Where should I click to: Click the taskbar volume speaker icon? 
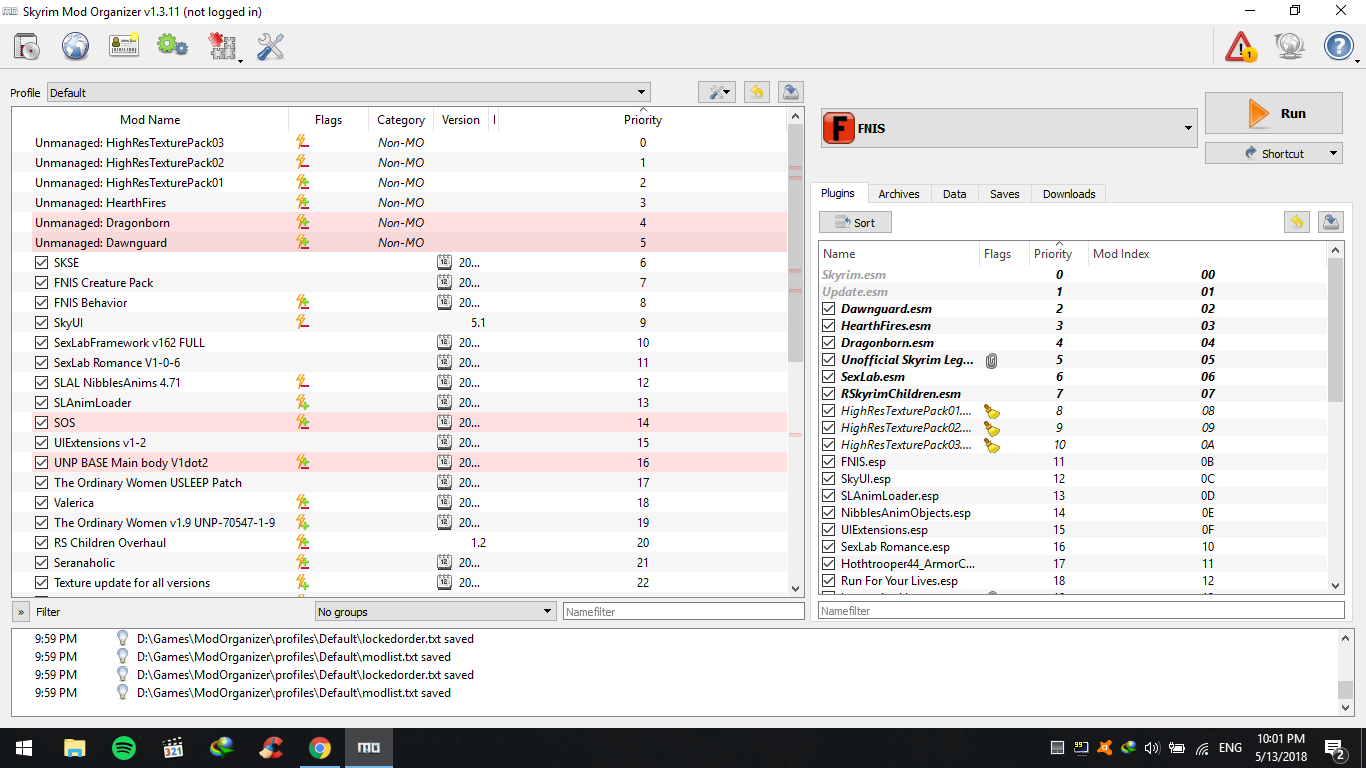(x=1151, y=747)
